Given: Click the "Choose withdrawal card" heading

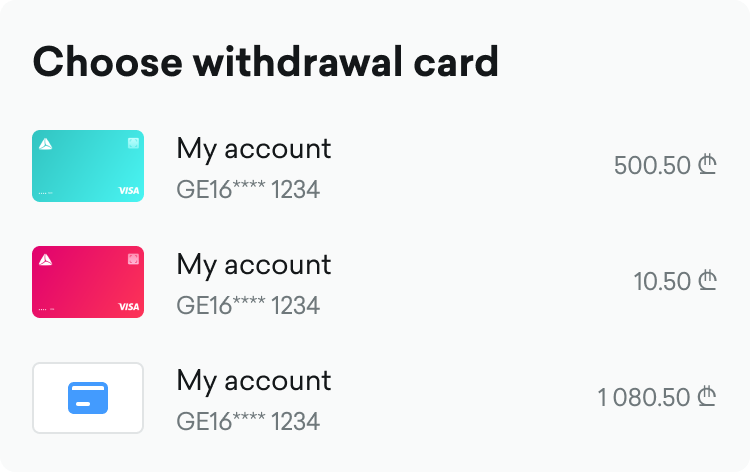Looking at the screenshot, I should tap(265, 63).
